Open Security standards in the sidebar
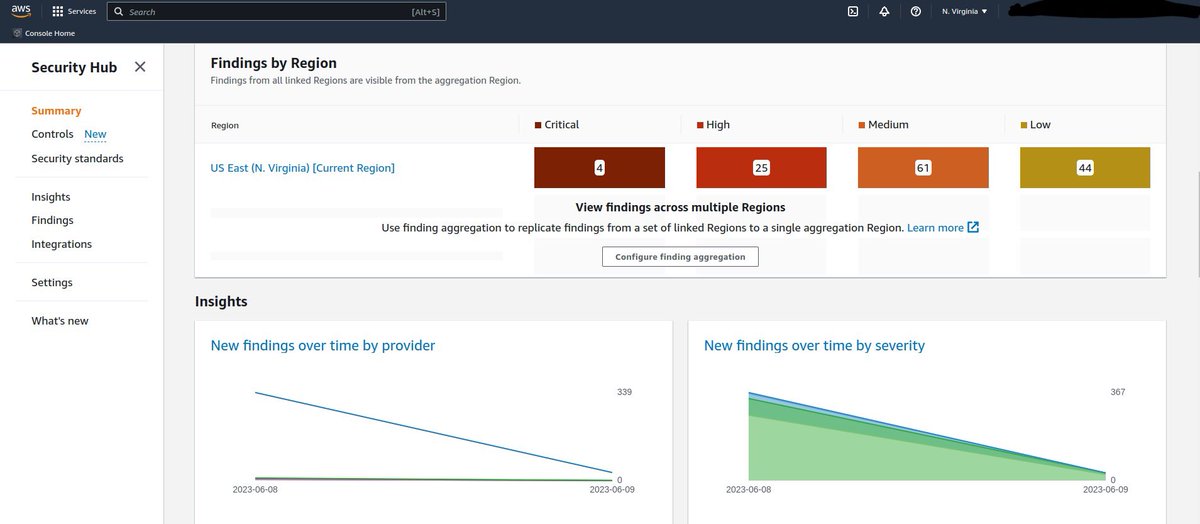Viewport: 1200px width, 524px height. tap(77, 159)
